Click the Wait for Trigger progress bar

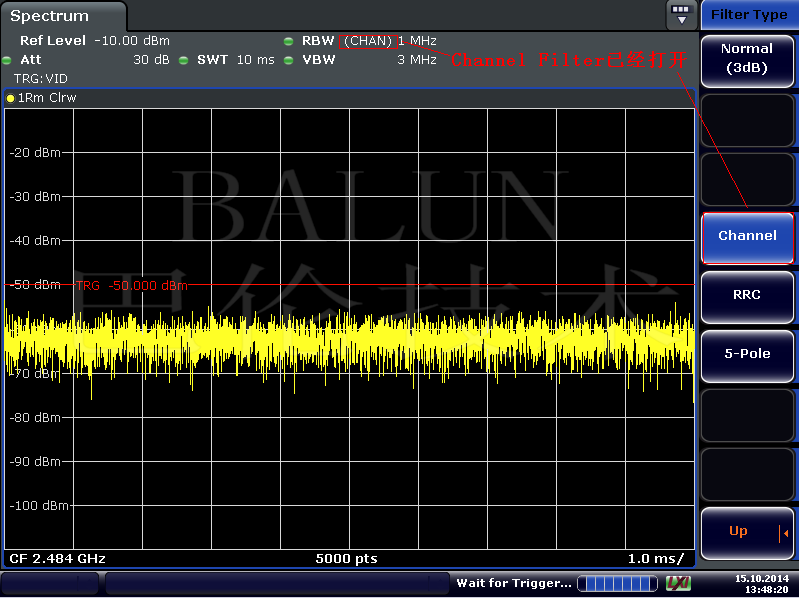click(617, 583)
